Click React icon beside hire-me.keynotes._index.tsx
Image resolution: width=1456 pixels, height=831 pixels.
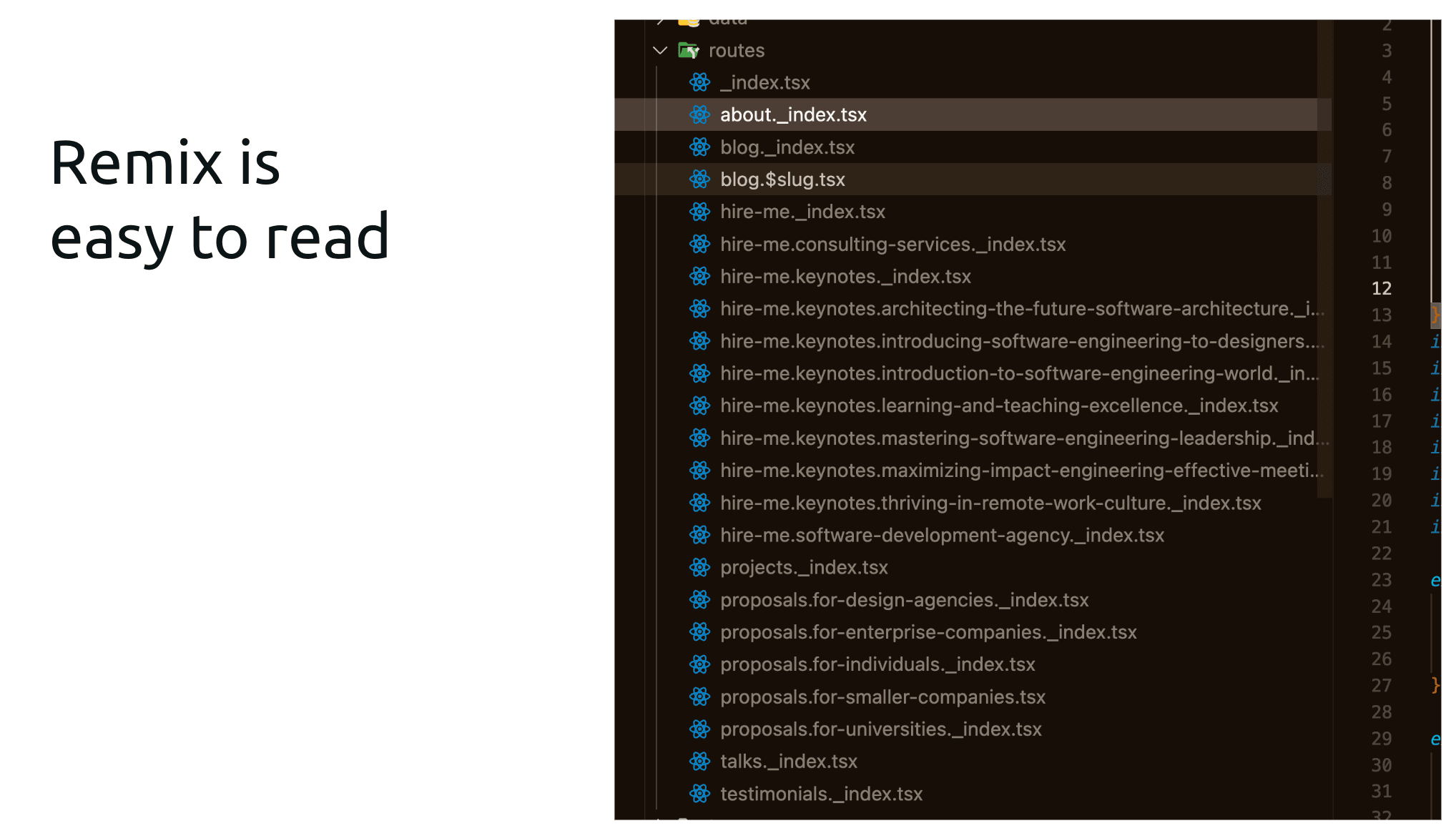click(x=699, y=276)
